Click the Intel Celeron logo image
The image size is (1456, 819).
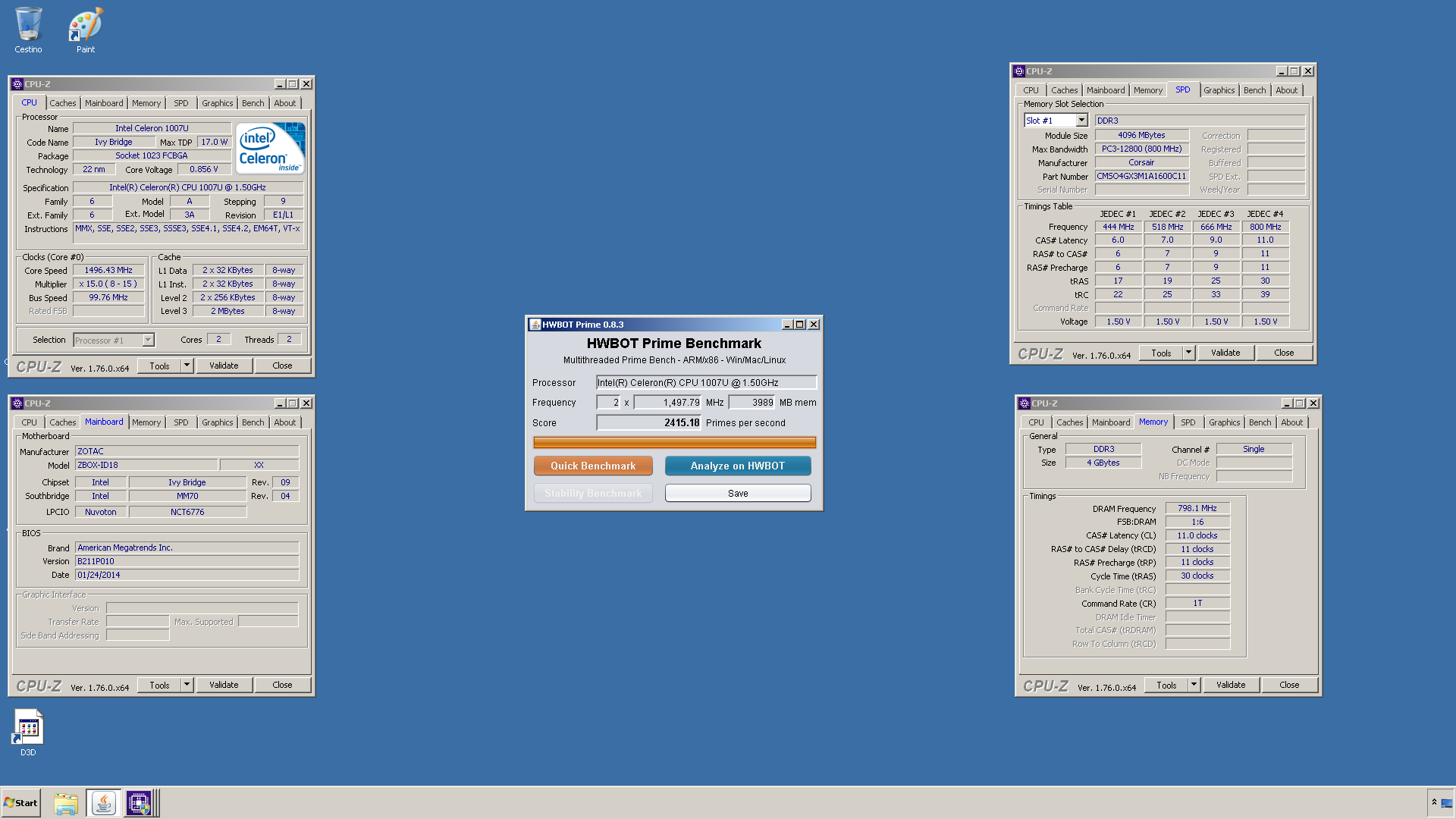click(x=270, y=149)
